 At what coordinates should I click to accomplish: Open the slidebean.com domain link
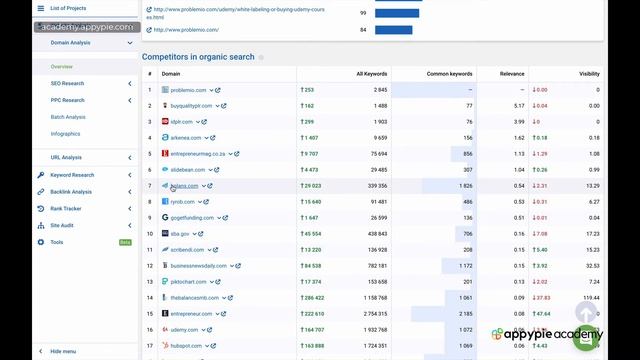(x=188, y=170)
